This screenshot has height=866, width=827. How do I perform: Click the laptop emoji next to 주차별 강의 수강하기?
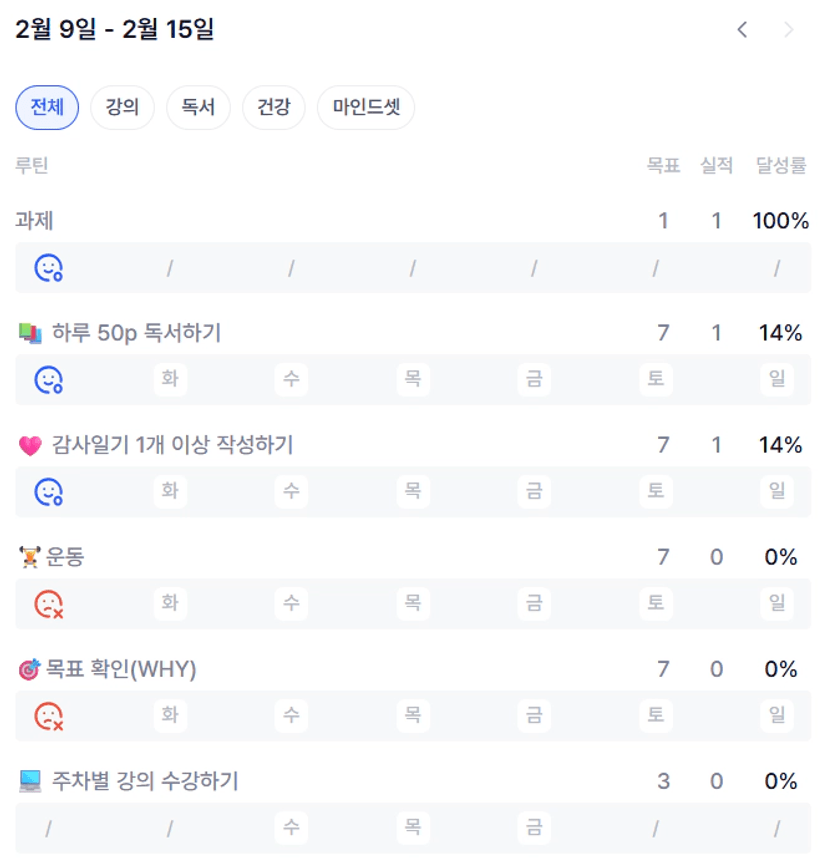(x=30, y=781)
